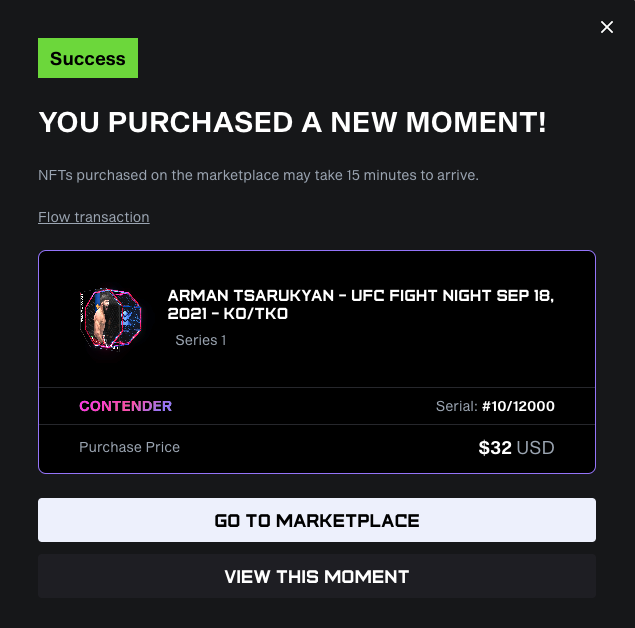Click the NFT arrival time notice text
The height and width of the screenshot is (628, 635).
pos(258,175)
